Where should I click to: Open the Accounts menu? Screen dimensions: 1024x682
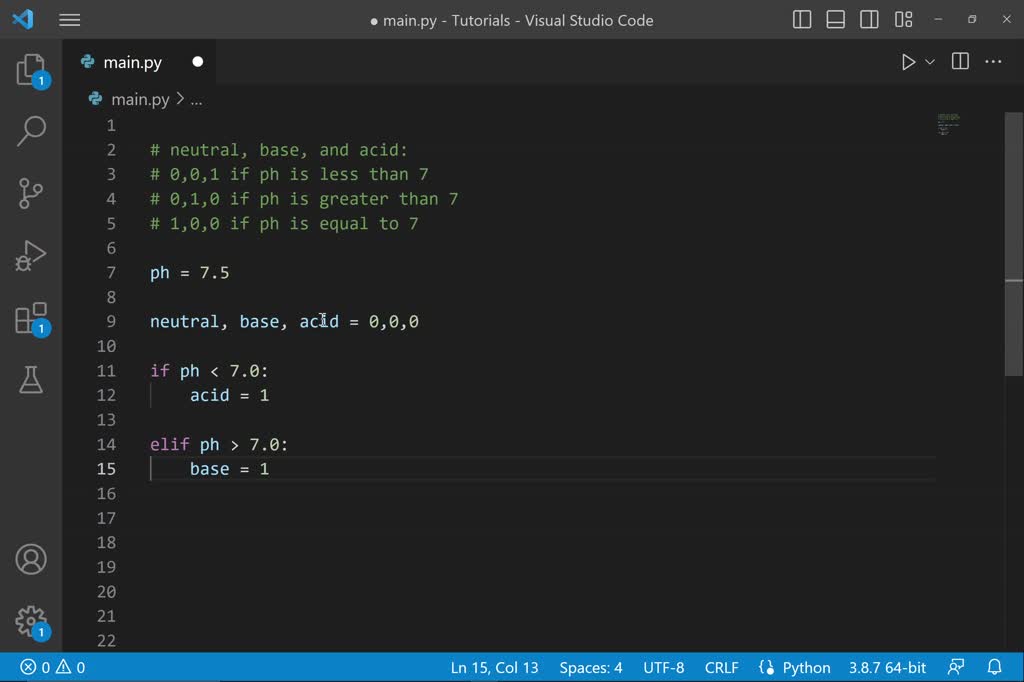tap(31, 559)
